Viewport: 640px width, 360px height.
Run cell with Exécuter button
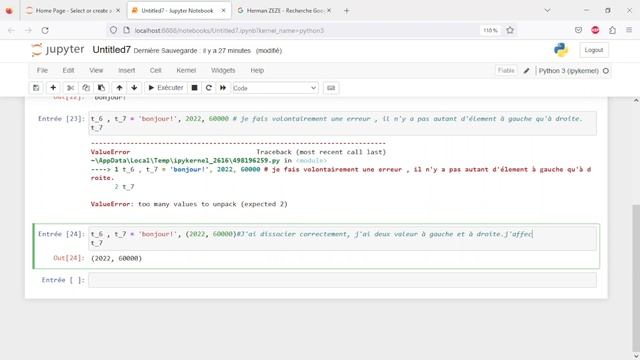point(166,88)
